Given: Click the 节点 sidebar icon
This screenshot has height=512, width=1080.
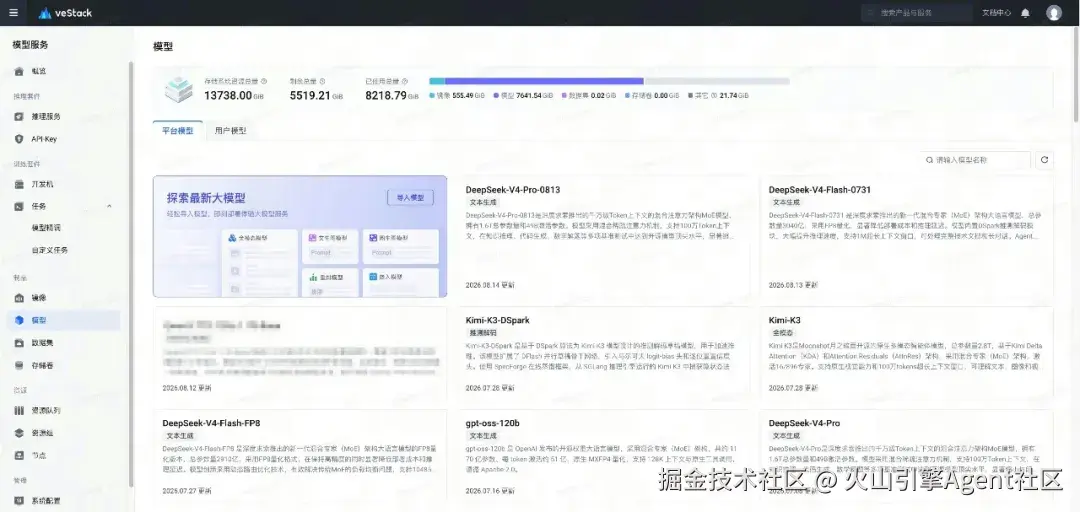Looking at the screenshot, I should pyautogui.click(x=19, y=455).
